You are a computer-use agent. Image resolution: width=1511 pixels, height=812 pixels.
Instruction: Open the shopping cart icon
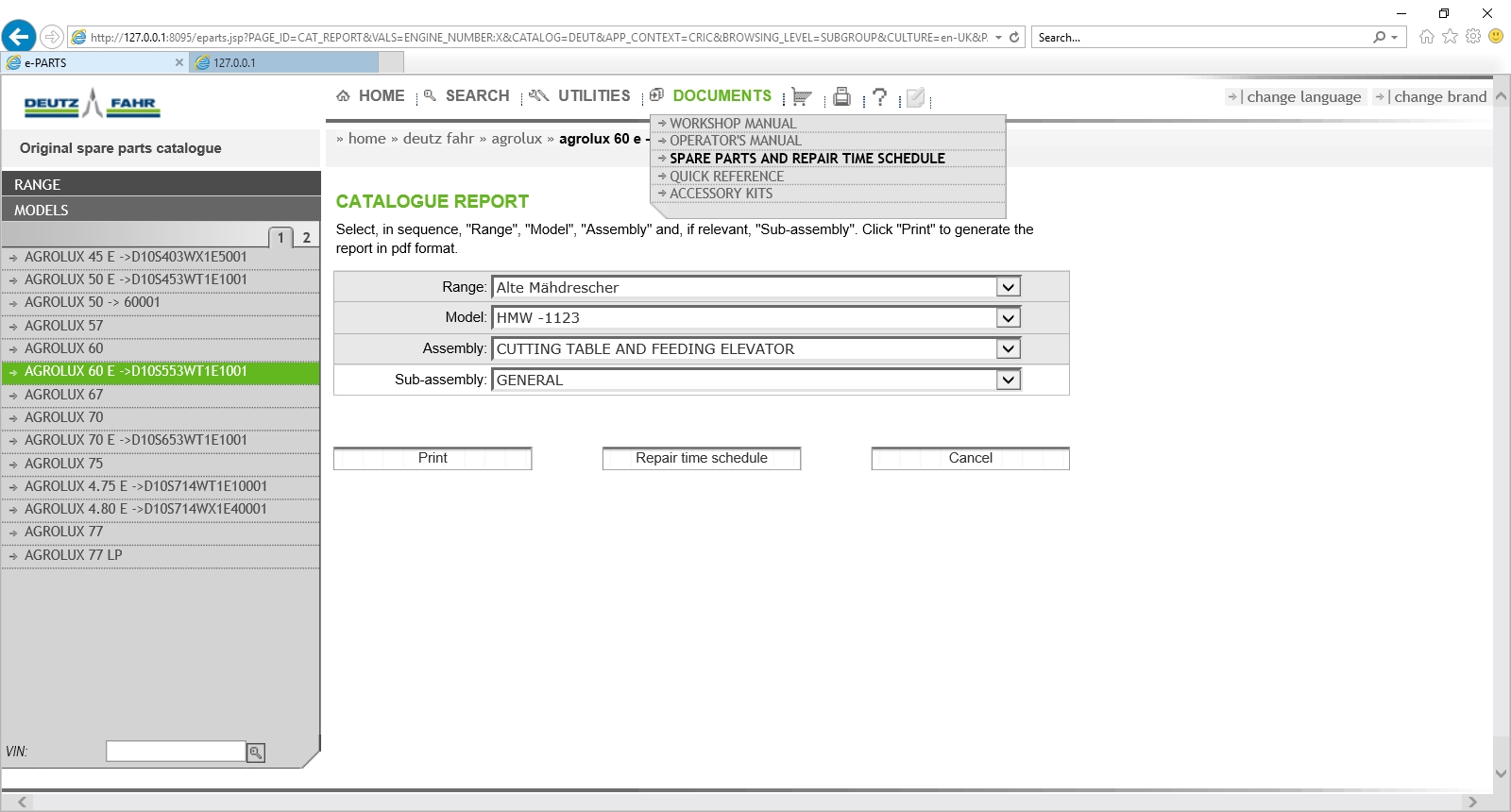802,96
